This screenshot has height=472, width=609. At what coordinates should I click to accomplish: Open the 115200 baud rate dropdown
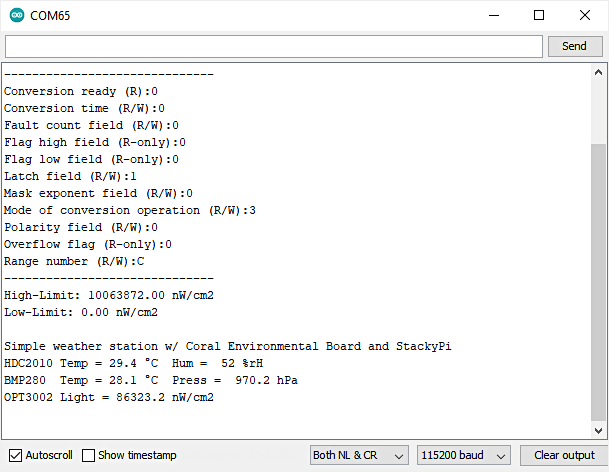click(463, 455)
